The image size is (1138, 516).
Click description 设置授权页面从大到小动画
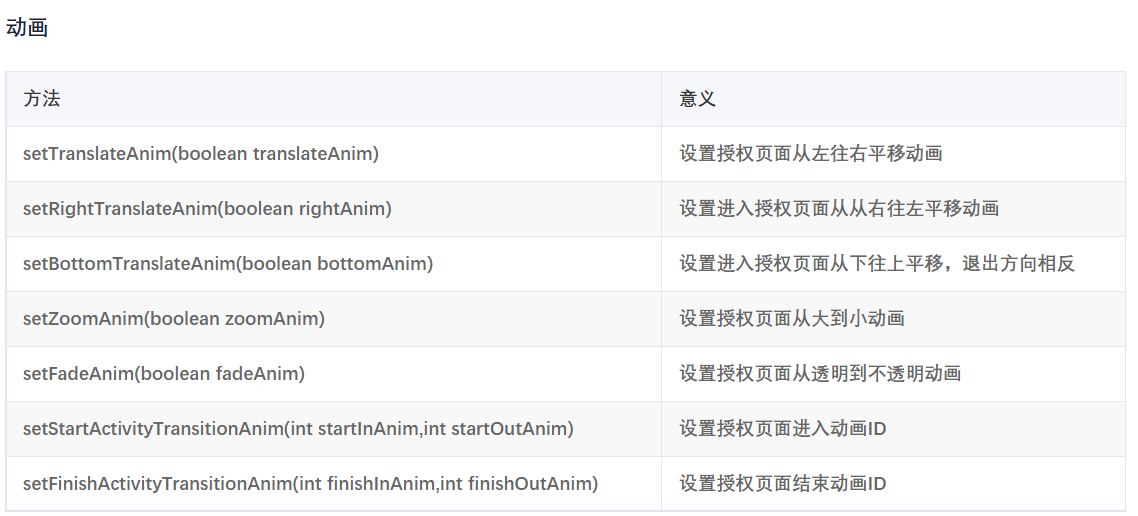[792, 319]
